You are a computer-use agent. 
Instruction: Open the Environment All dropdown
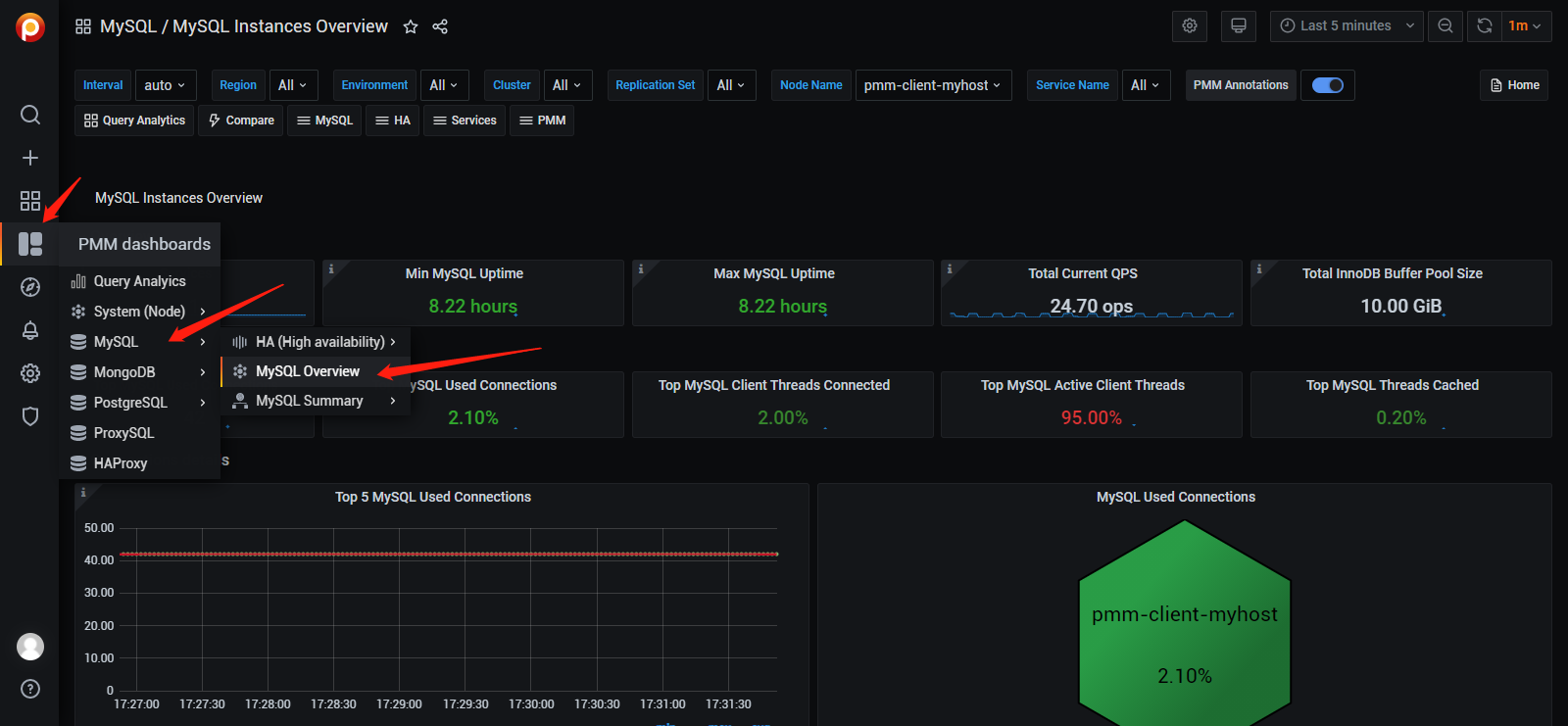pyautogui.click(x=445, y=85)
